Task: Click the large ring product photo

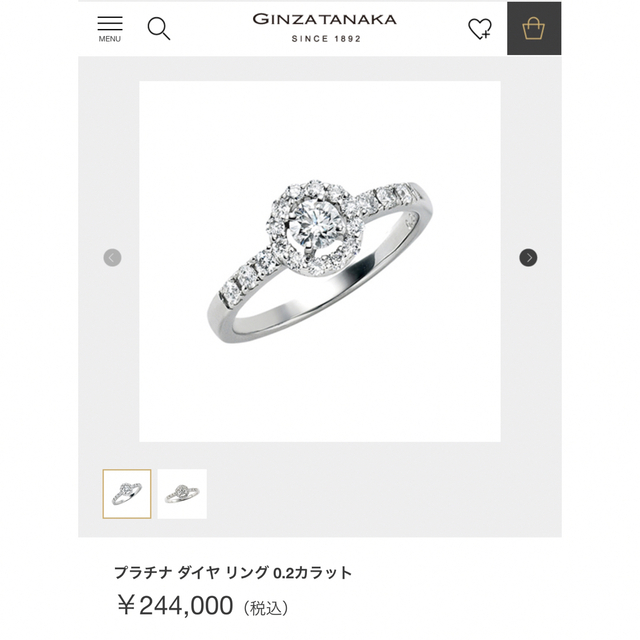Action: pos(320,261)
